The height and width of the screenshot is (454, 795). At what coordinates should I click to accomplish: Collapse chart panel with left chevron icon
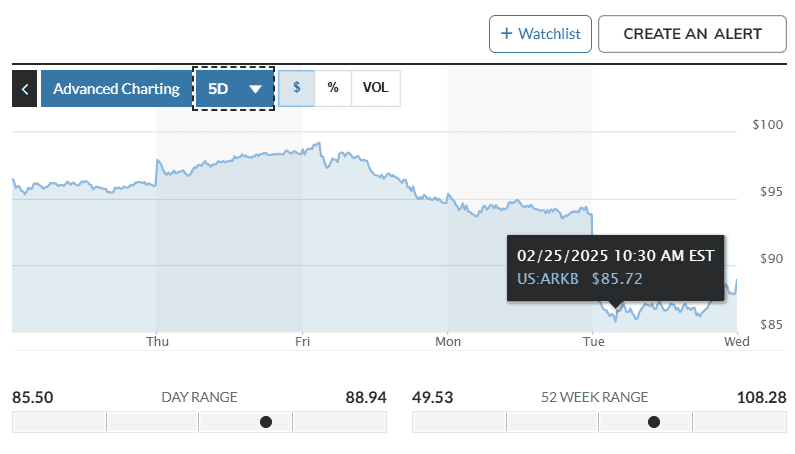[24, 89]
